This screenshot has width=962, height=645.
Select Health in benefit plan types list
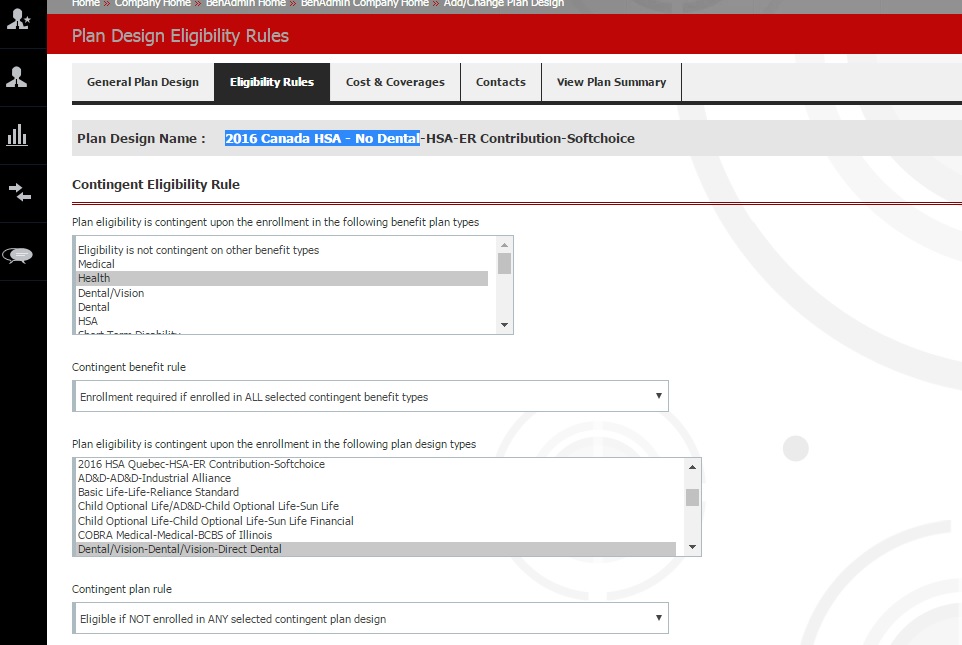[x=282, y=278]
